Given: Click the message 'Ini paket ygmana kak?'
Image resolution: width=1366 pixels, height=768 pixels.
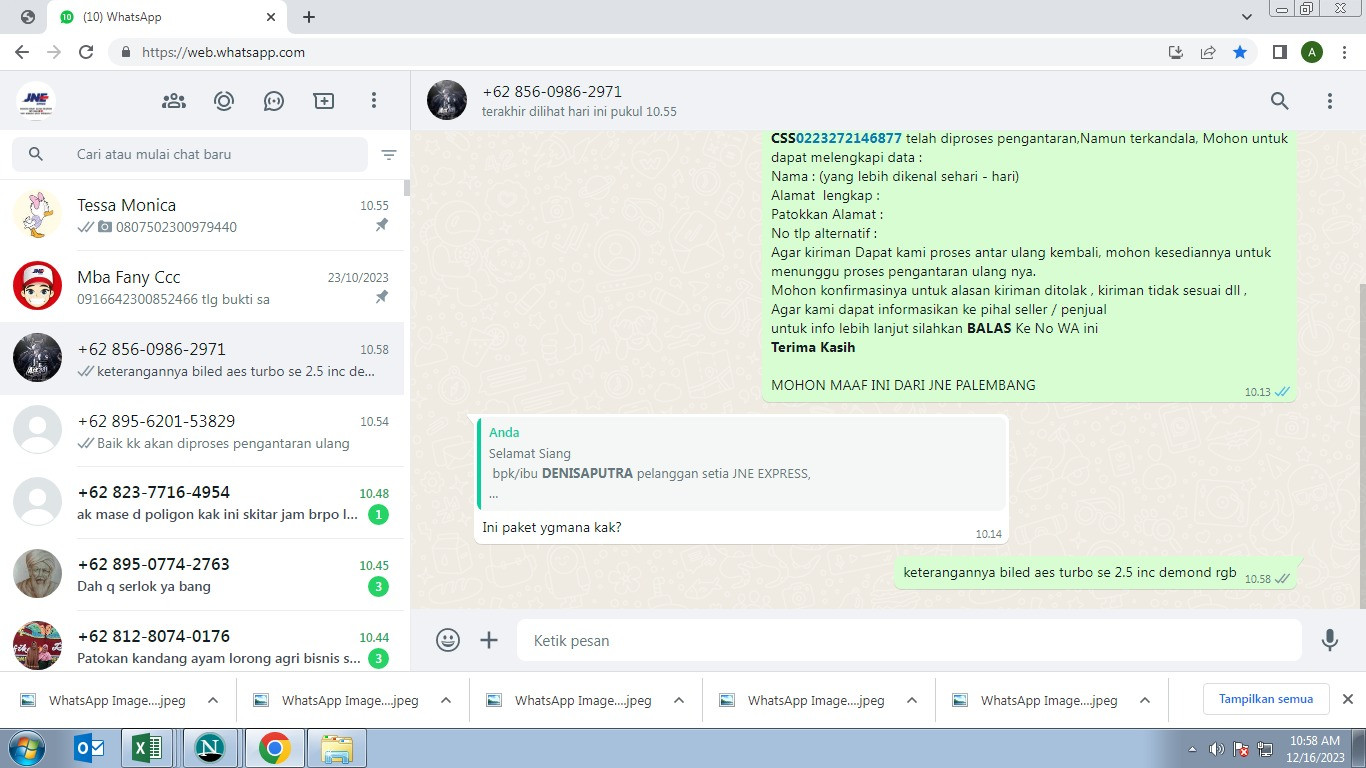Looking at the screenshot, I should pyautogui.click(x=552, y=527).
